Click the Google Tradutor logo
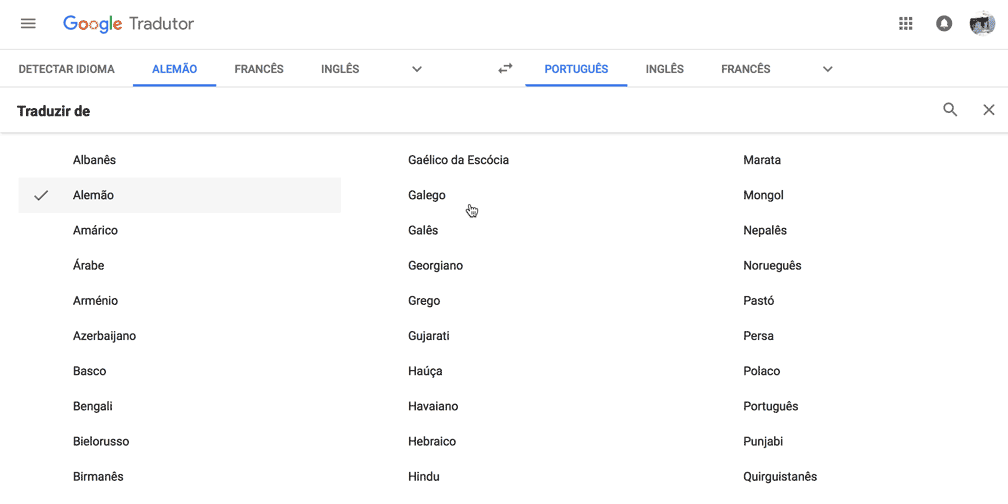Viewport: 1008px width, 504px height. (x=129, y=24)
